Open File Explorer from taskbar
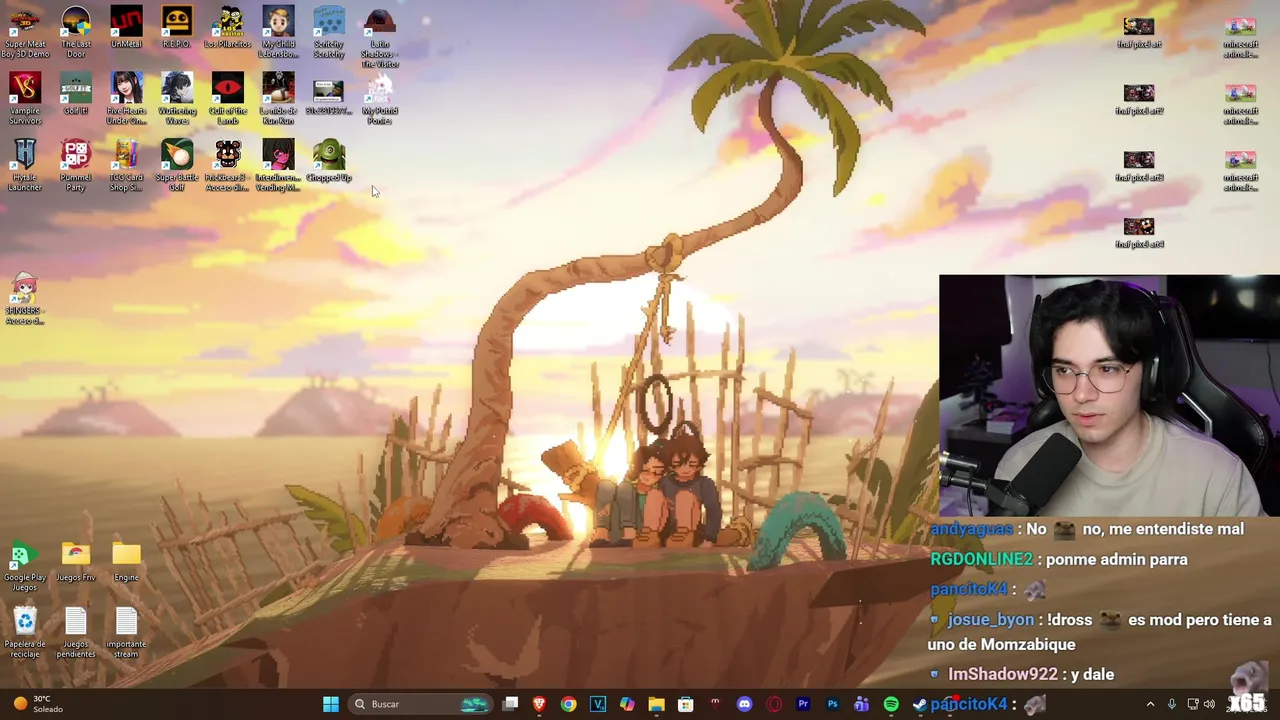This screenshot has height=720, width=1280. tap(656, 704)
